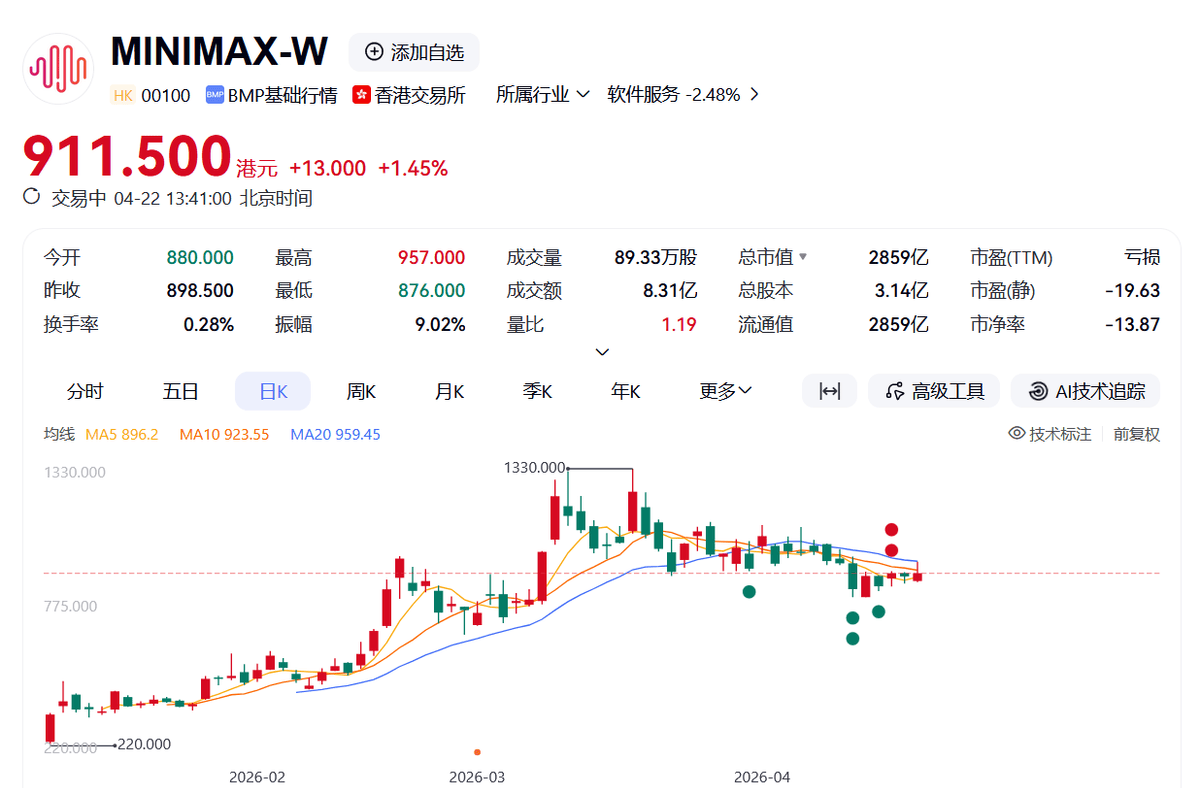Screen dimensions: 1200x788
Task: Select the 日K chart tab
Action: pyautogui.click(x=273, y=392)
